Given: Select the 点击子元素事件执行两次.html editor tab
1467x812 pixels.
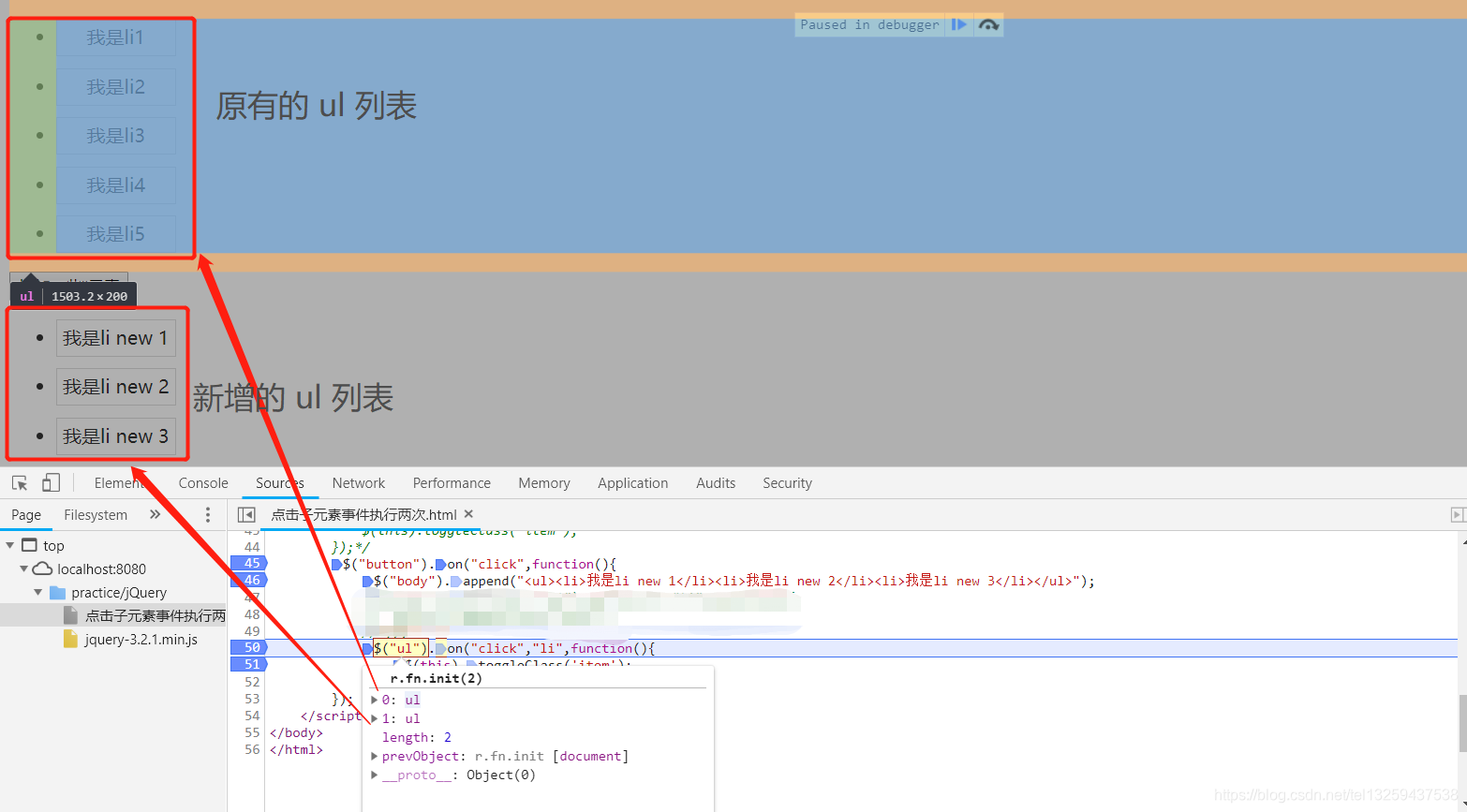Looking at the screenshot, I should point(363,514).
